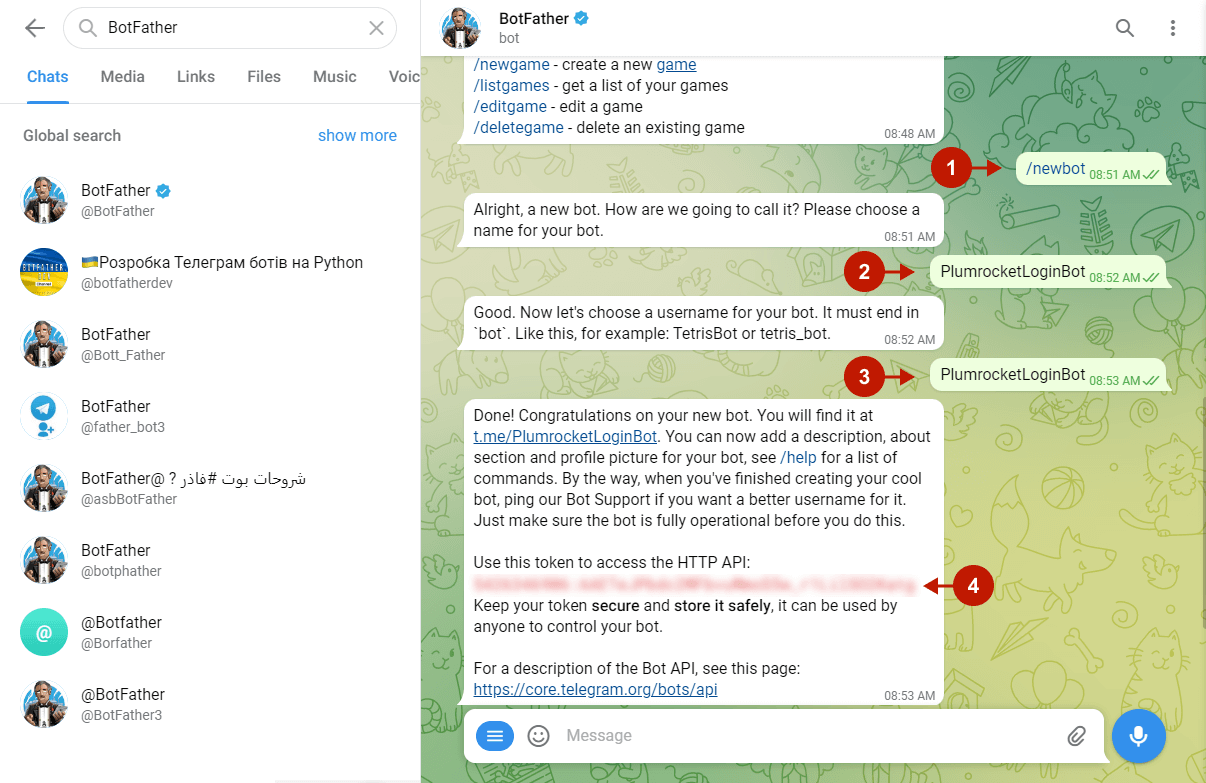The height and width of the screenshot is (783, 1206).
Task: Open verified @BotFather chat result
Action: point(210,200)
